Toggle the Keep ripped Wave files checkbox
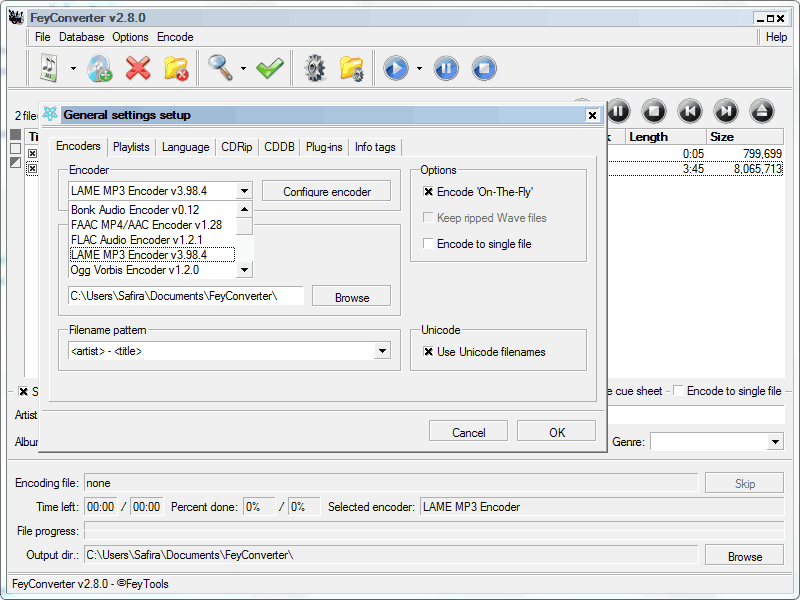 (x=429, y=218)
